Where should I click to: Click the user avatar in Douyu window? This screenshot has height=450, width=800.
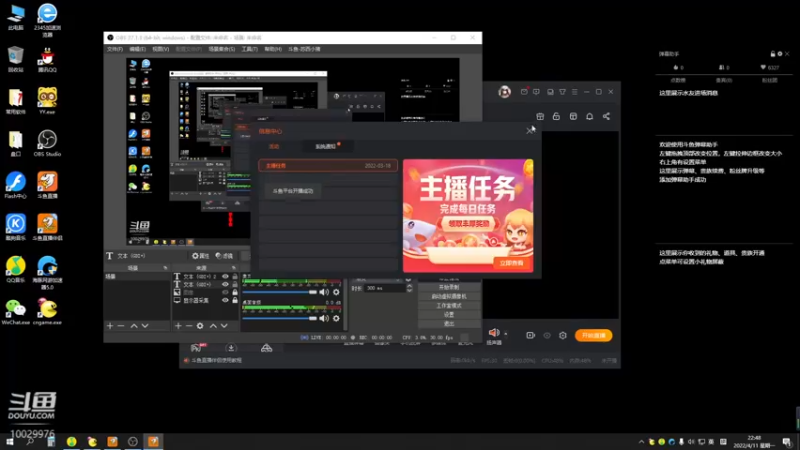coord(505,92)
